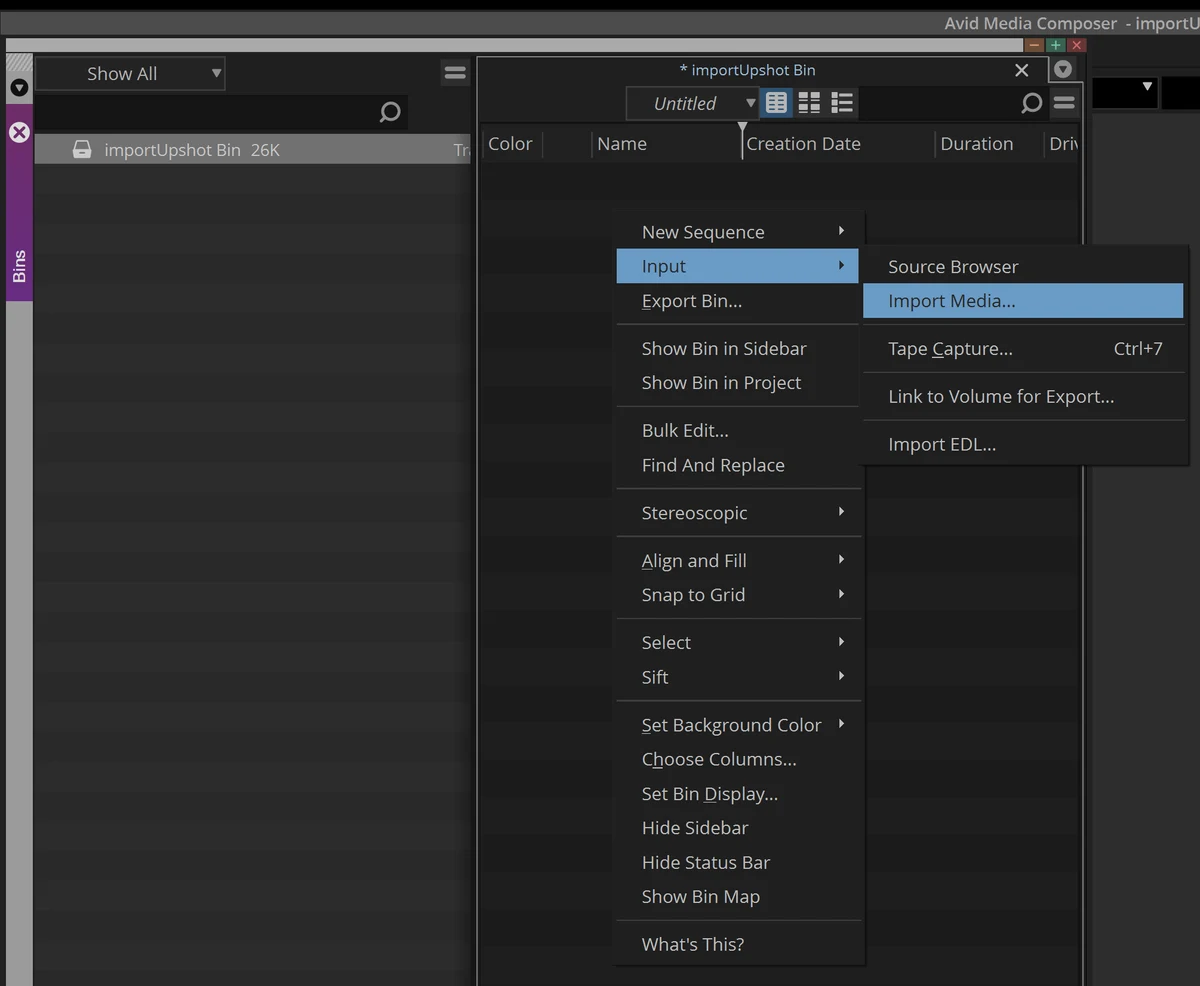Choose Hide Sidebar menu entry
This screenshot has width=1200, height=986.
click(x=738, y=828)
